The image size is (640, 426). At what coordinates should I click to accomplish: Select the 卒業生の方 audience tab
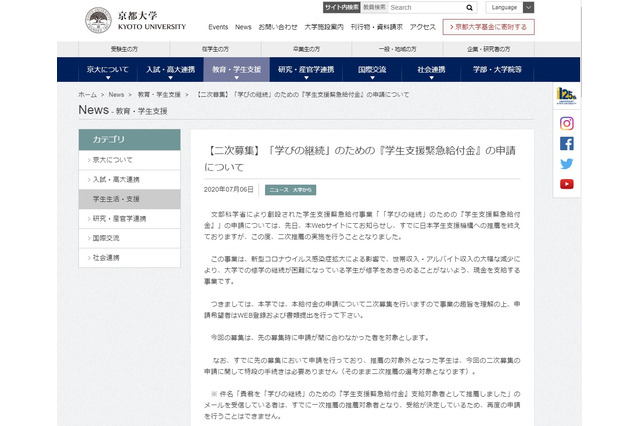coord(306,49)
